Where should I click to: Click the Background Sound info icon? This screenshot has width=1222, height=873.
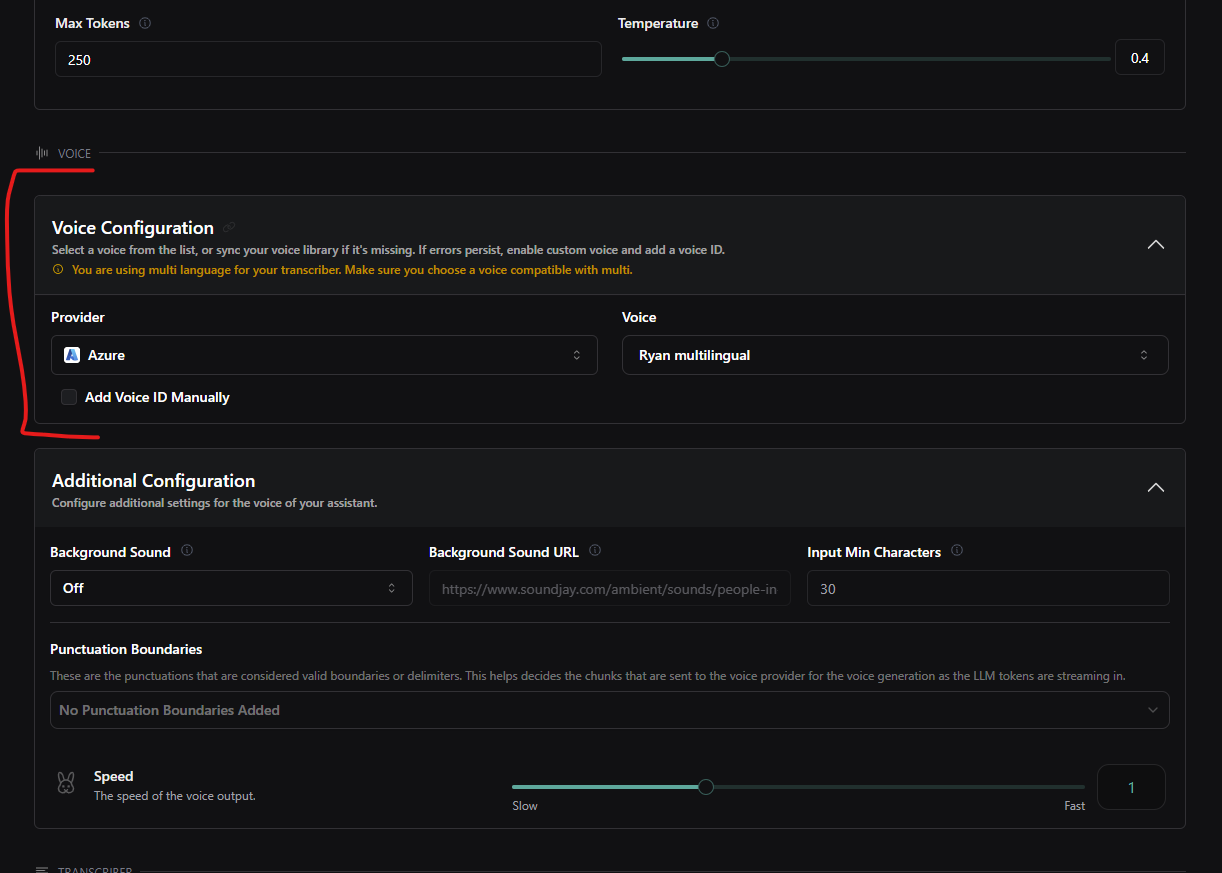(x=187, y=551)
